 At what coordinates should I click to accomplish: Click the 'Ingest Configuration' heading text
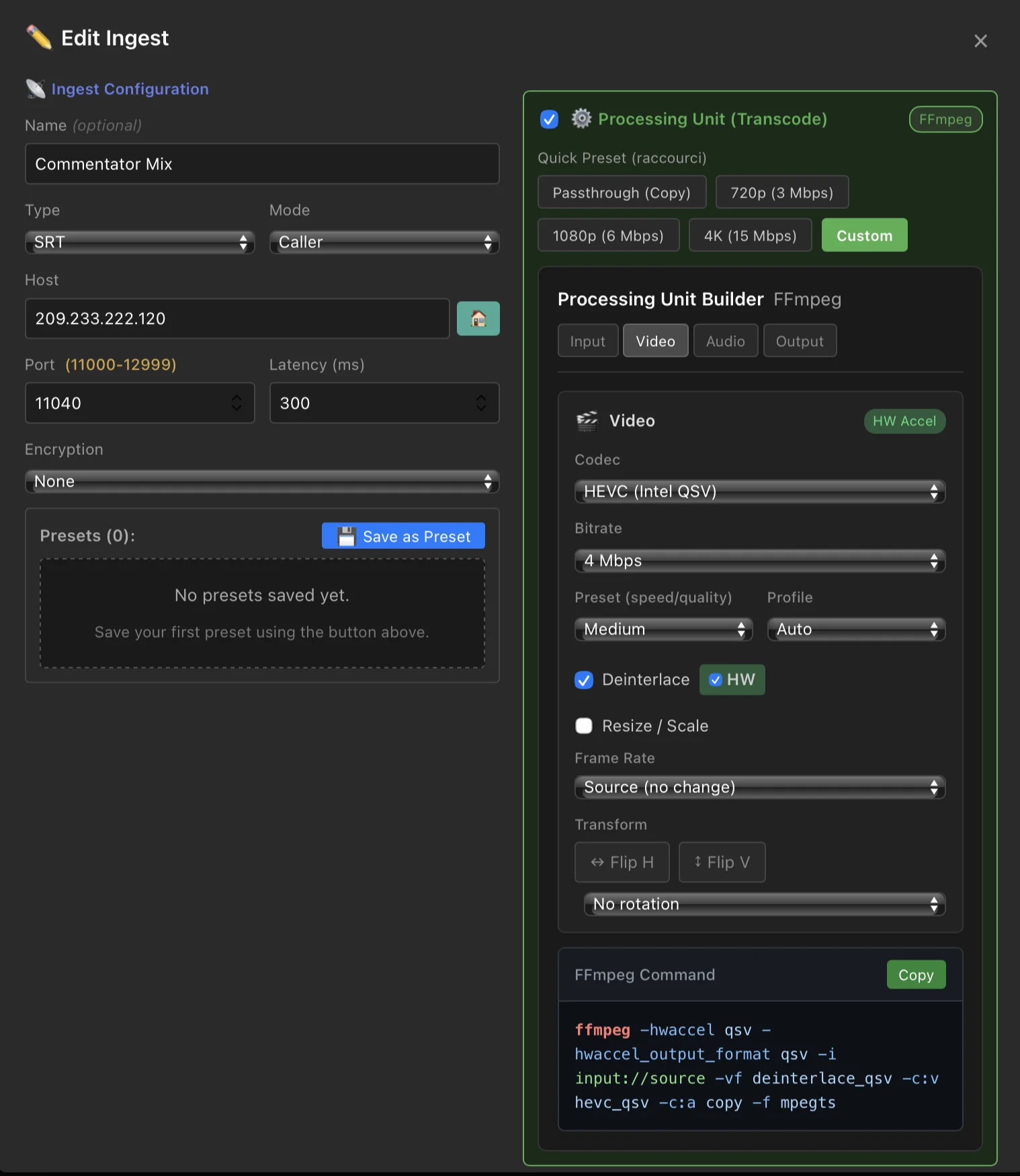coord(130,89)
